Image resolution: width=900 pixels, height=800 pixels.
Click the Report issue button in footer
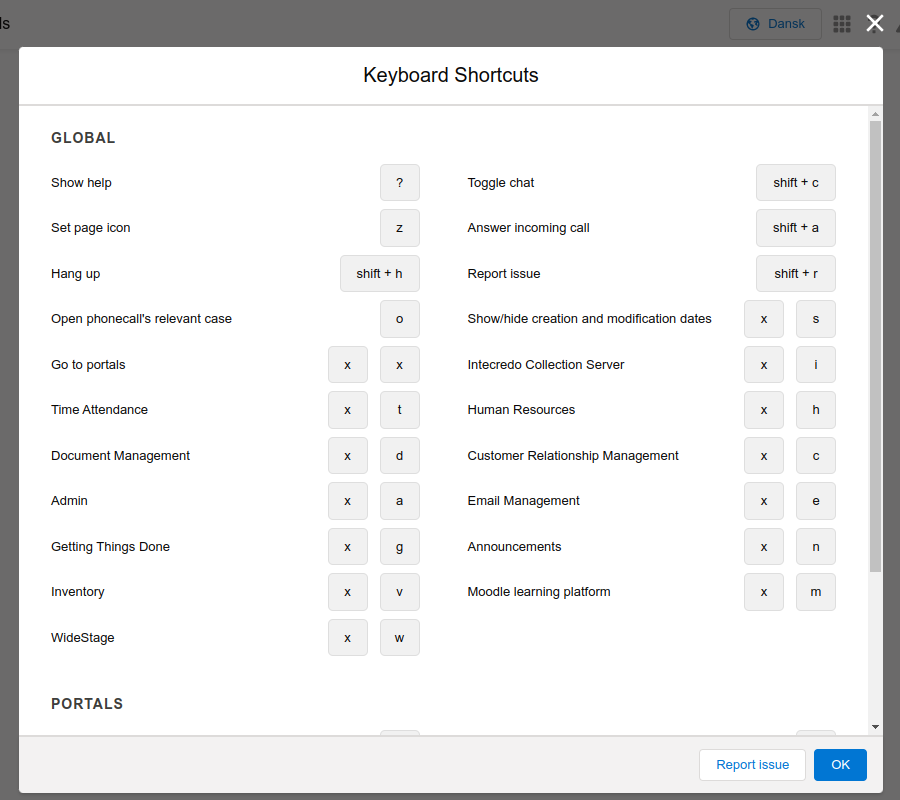[x=752, y=764]
